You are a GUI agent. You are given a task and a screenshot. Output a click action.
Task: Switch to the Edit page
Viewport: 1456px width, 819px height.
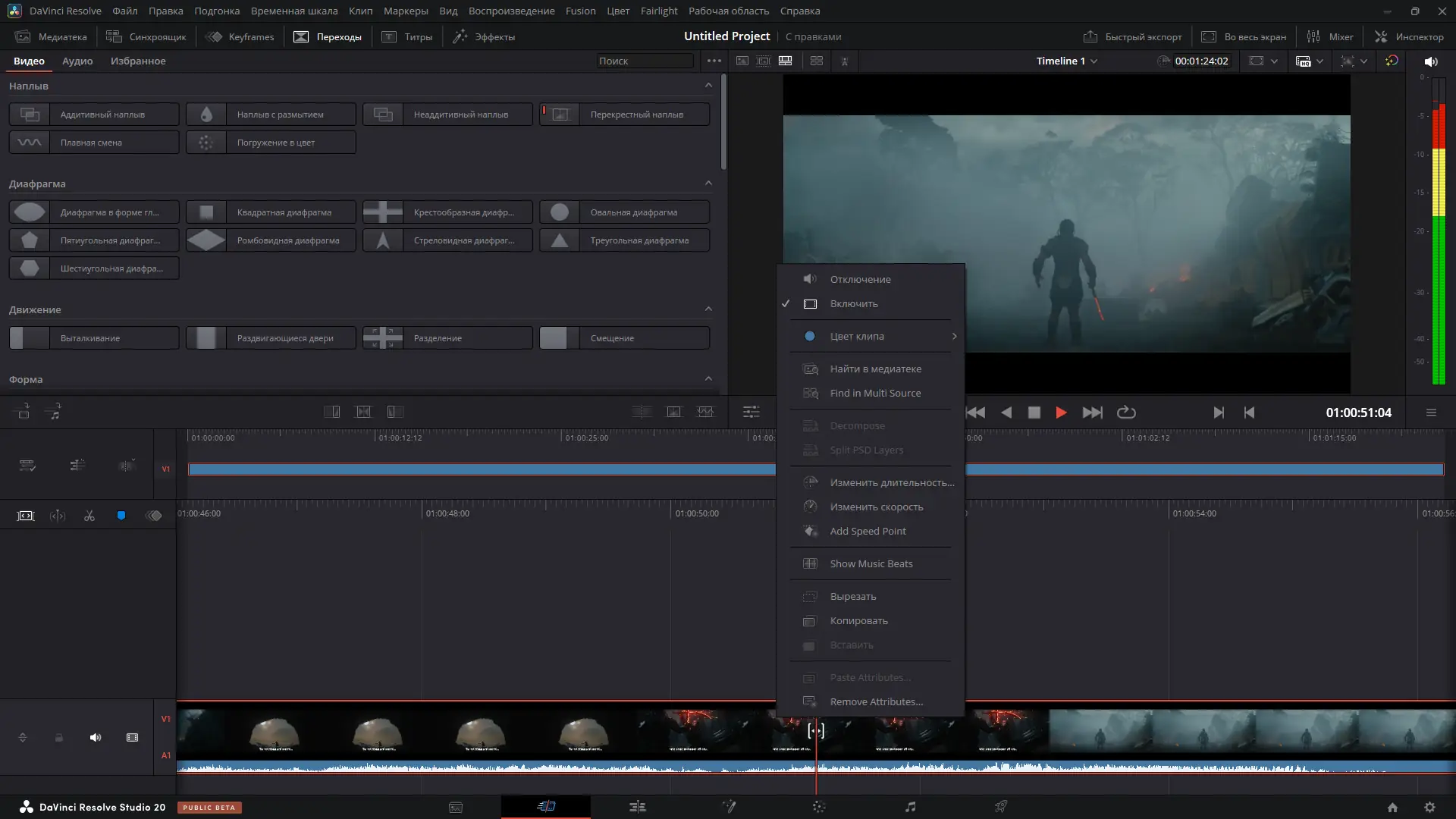pyautogui.click(x=638, y=806)
